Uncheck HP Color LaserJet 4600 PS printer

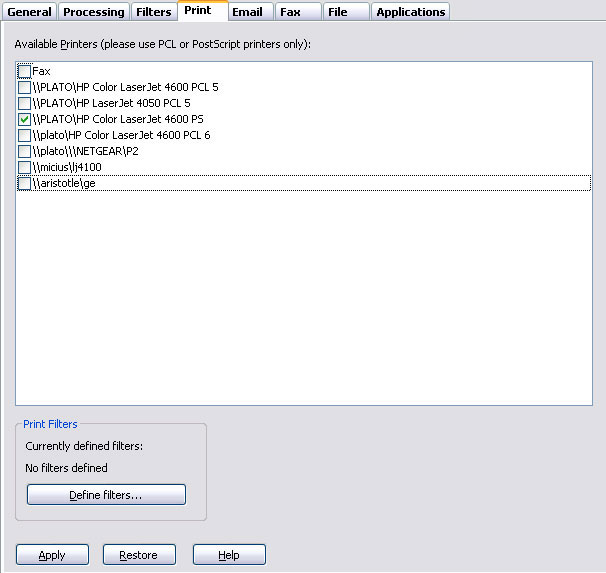tap(25, 120)
